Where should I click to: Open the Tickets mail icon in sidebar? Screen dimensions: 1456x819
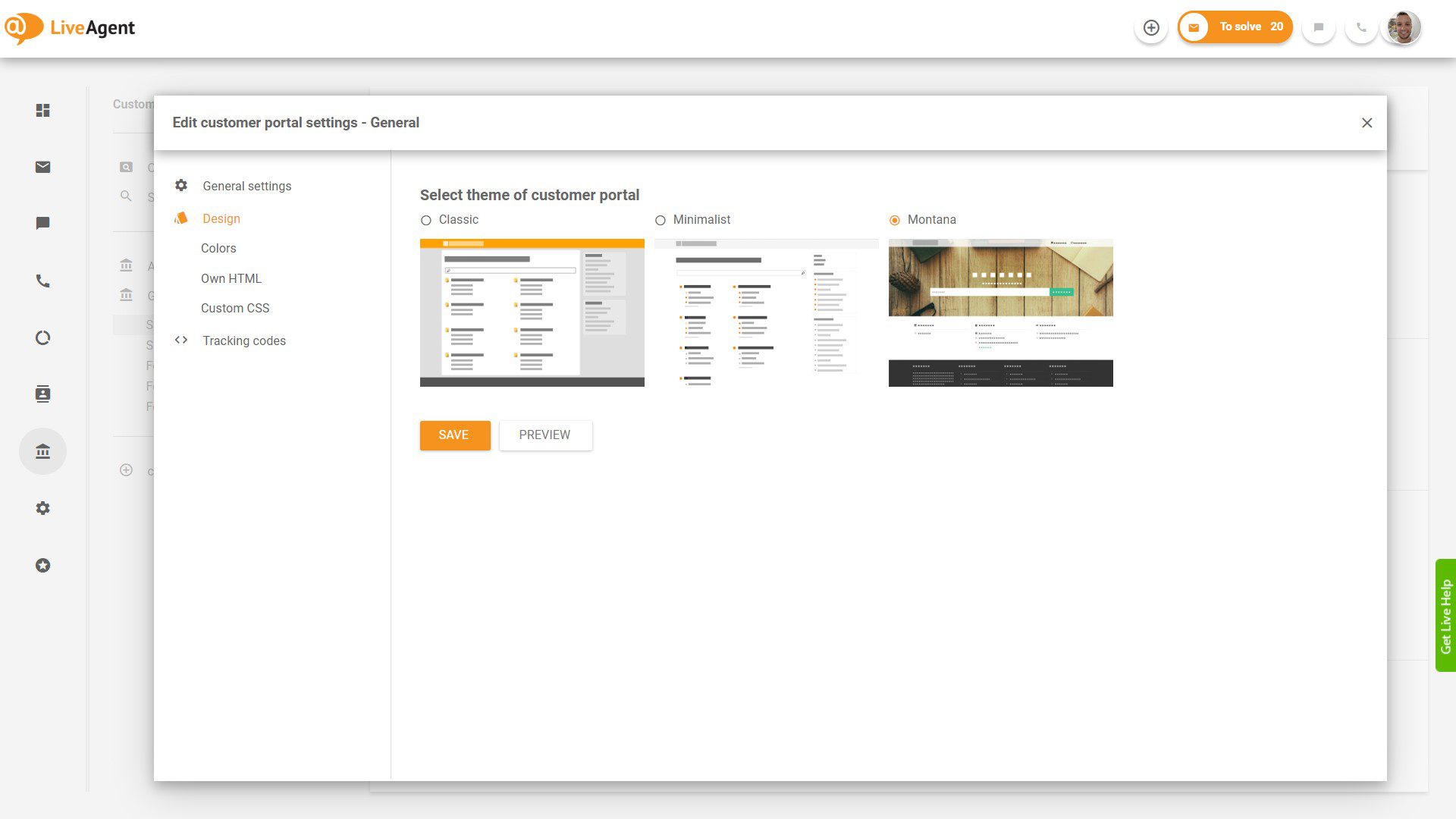tap(43, 168)
